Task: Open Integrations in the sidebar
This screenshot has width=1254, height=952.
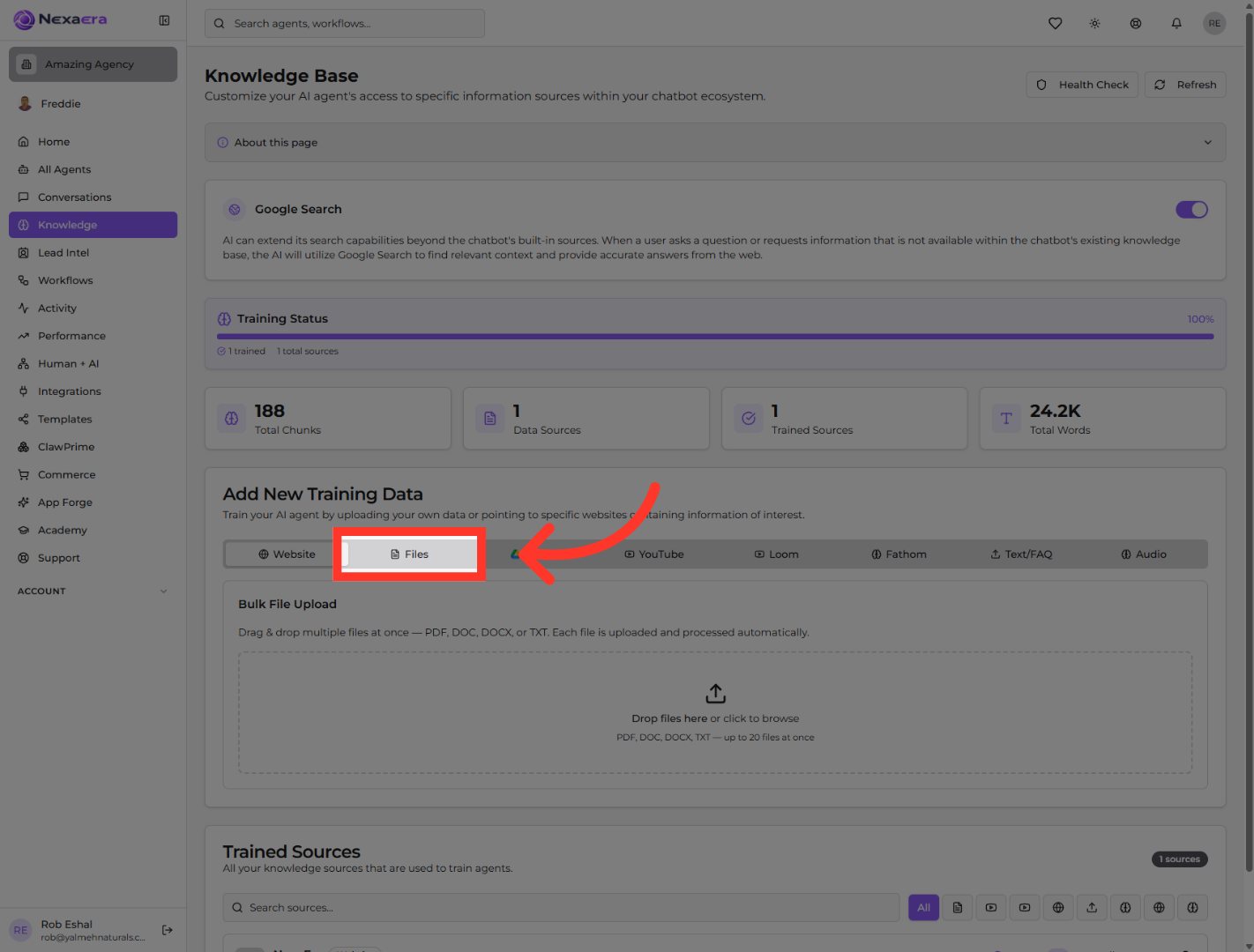Action: click(93, 391)
